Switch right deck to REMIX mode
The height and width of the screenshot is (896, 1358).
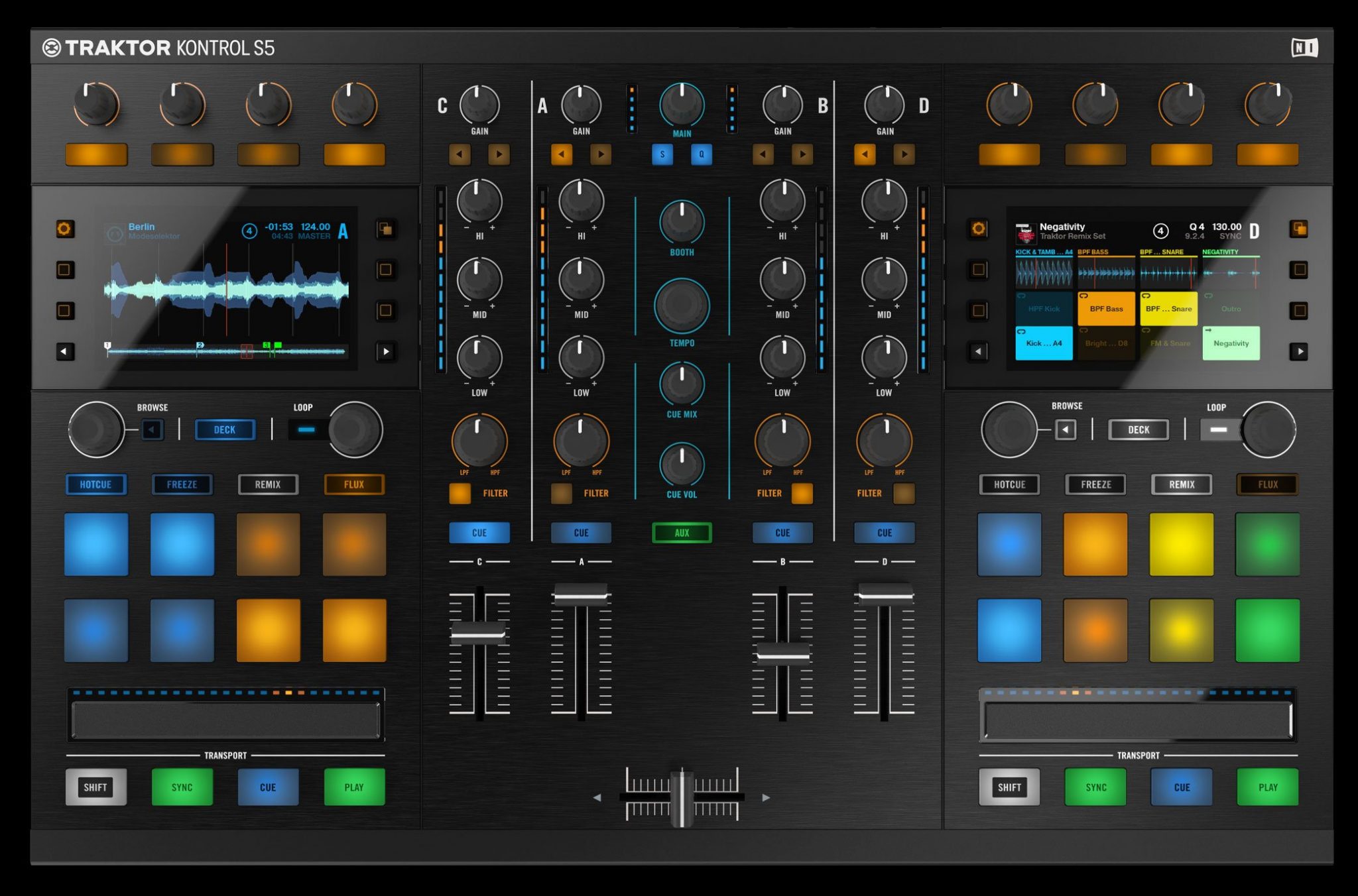tap(1181, 484)
